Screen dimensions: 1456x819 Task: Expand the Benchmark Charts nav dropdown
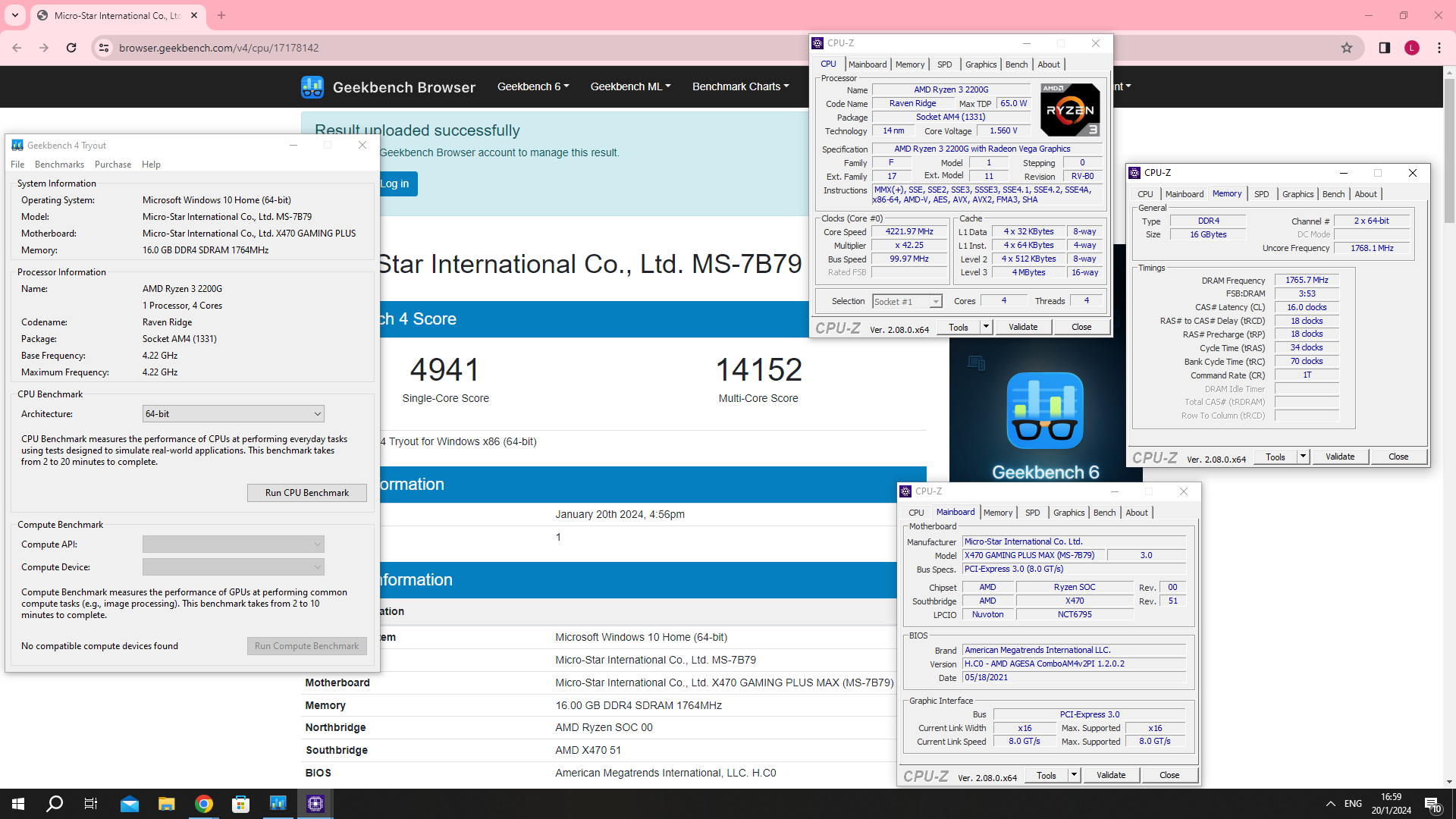(x=740, y=86)
